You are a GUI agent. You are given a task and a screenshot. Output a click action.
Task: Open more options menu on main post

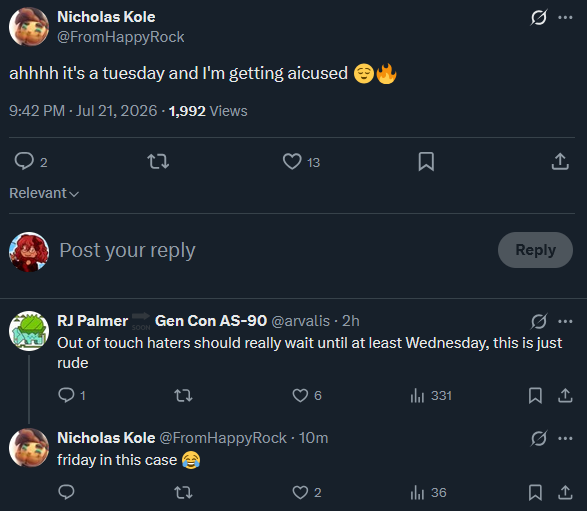(x=565, y=17)
